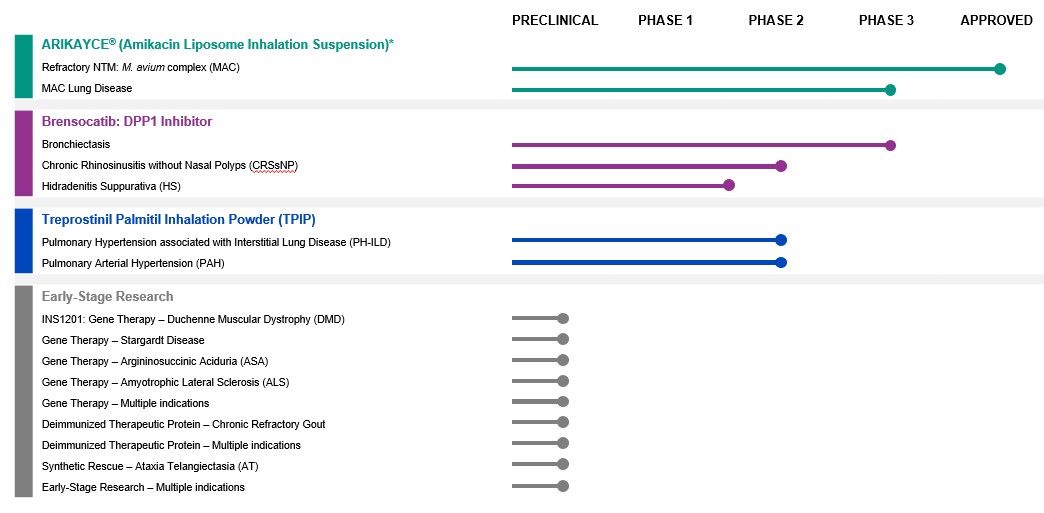This screenshot has width=1044, height=513.
Task: Click the Refractory NTM approved endpoint dot
Action: [1000, 69]
